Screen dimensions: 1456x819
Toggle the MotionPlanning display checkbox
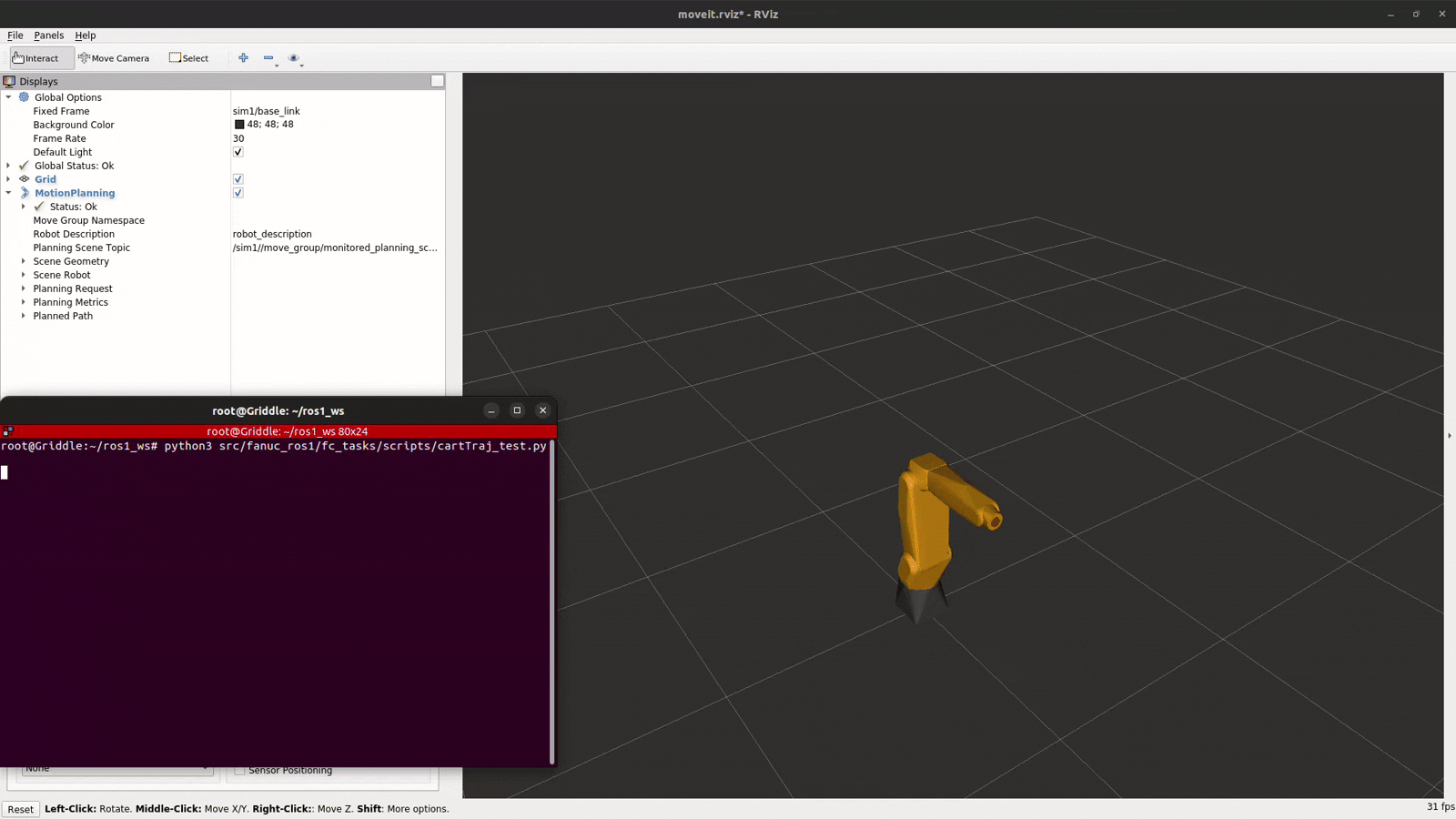click(238, 193)
